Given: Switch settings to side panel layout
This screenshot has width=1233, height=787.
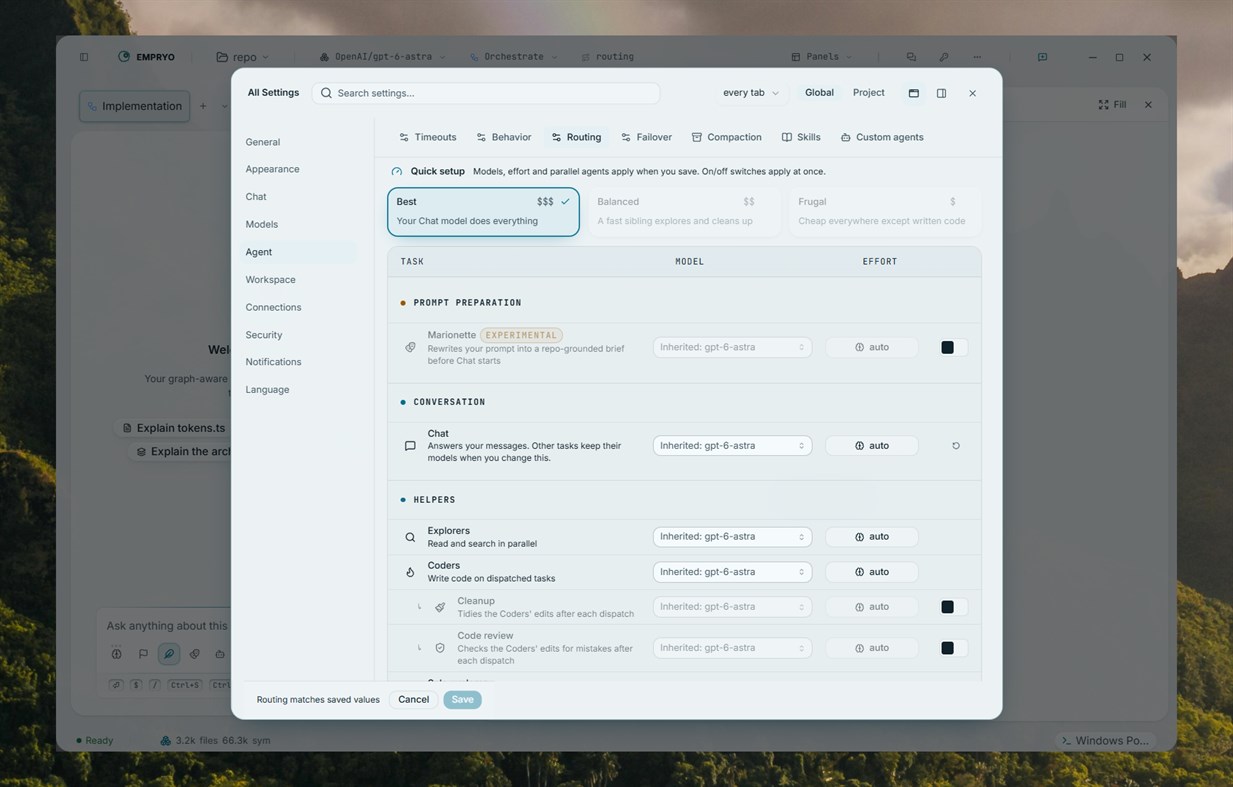Looking at the screenshot, I should (x=941, y=93).
